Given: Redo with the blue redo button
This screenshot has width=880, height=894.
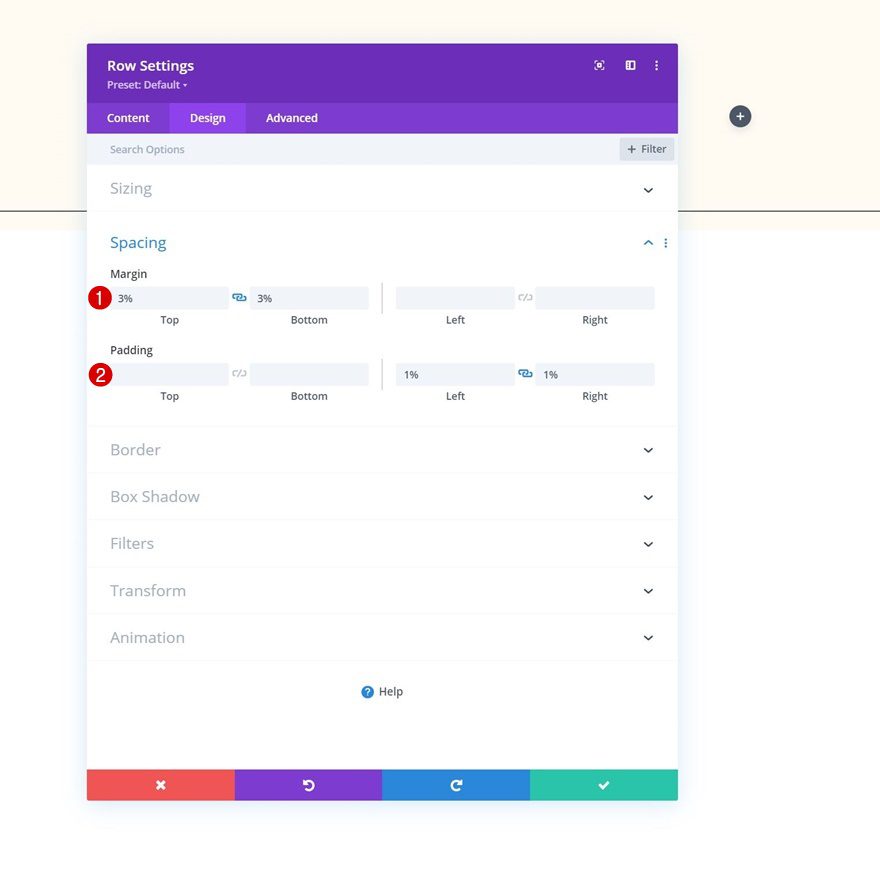Looking at the screenshot, I should (456, 785).
